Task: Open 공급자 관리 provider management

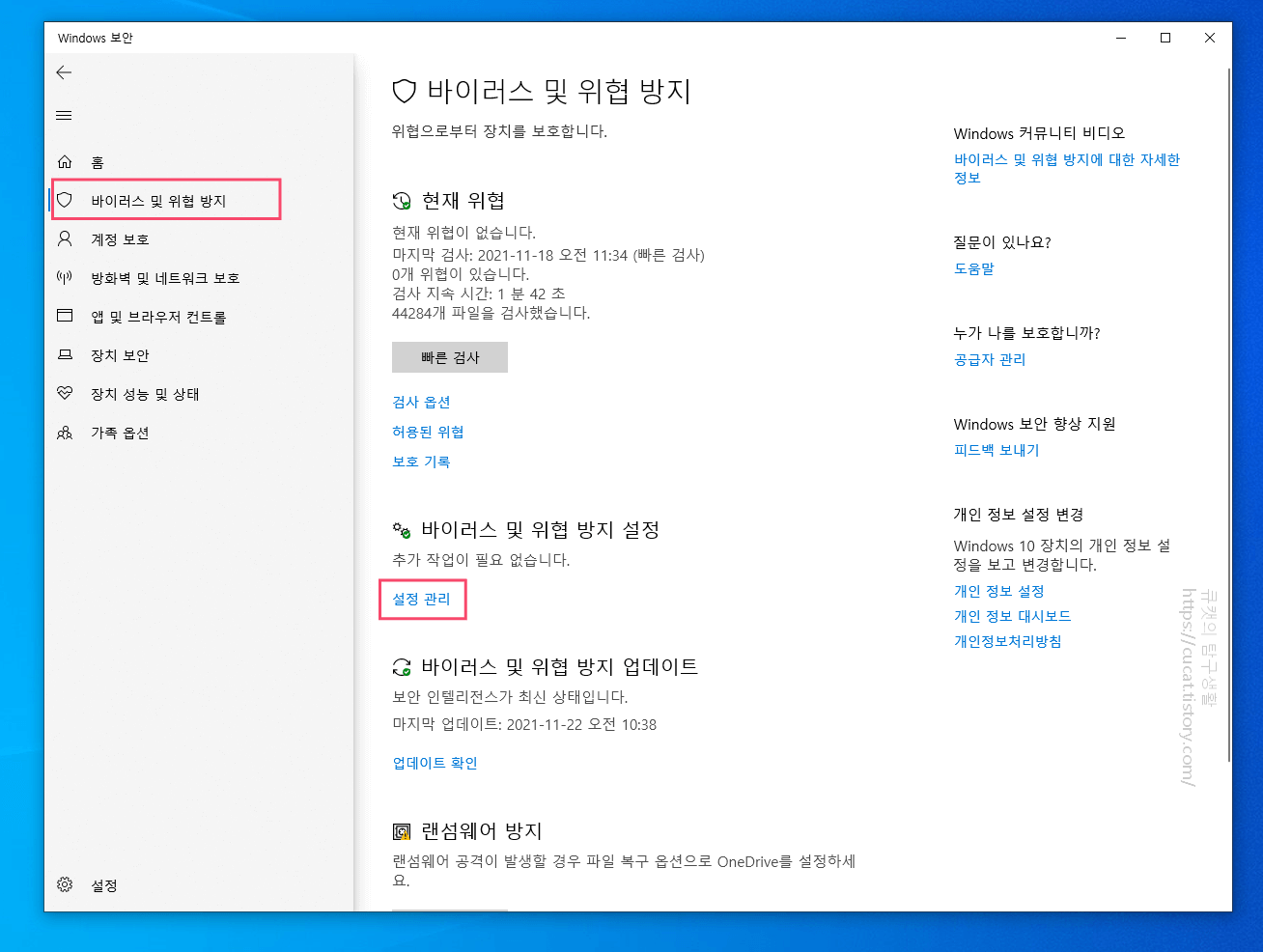Action: click(x=990, y=358)
